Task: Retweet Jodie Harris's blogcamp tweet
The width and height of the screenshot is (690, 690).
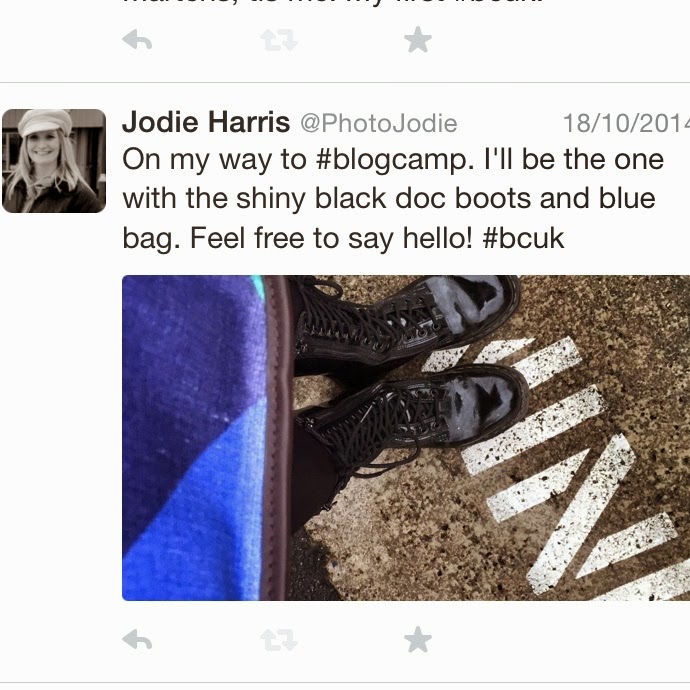Action: 279,640
